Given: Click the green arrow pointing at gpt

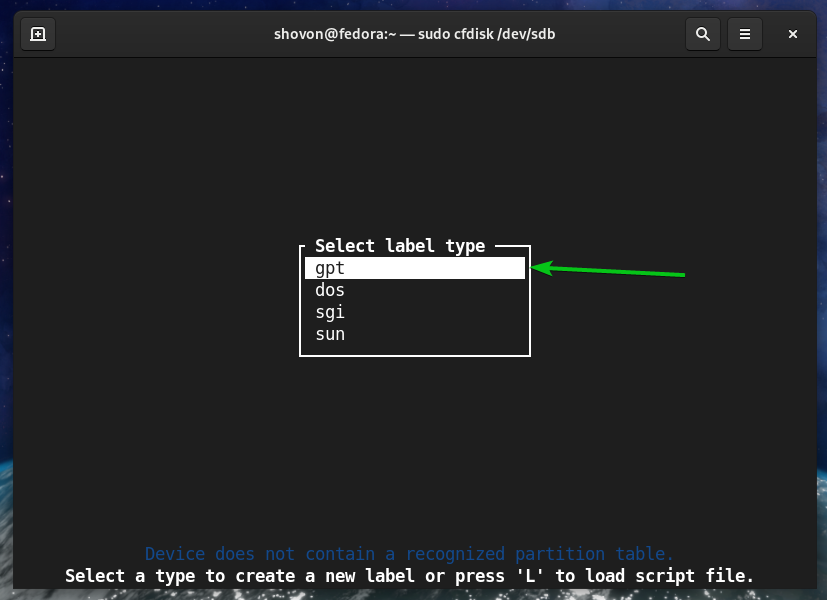Looking at the screenshot, I should coord(610,270).
